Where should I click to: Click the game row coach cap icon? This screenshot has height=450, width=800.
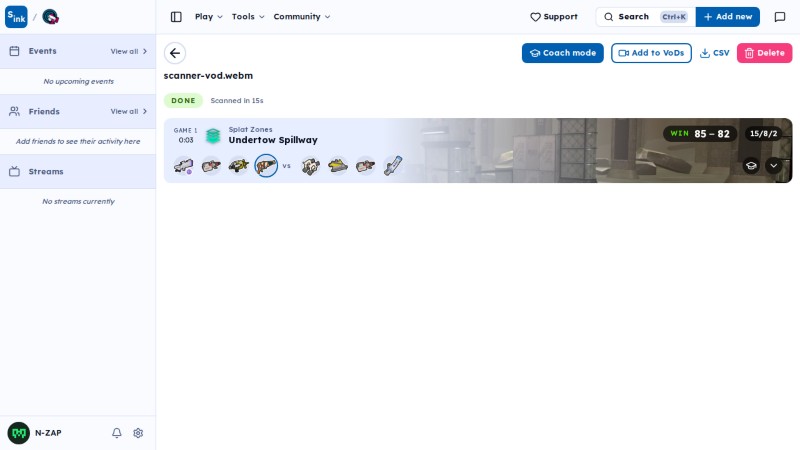[x=751, y=166]
